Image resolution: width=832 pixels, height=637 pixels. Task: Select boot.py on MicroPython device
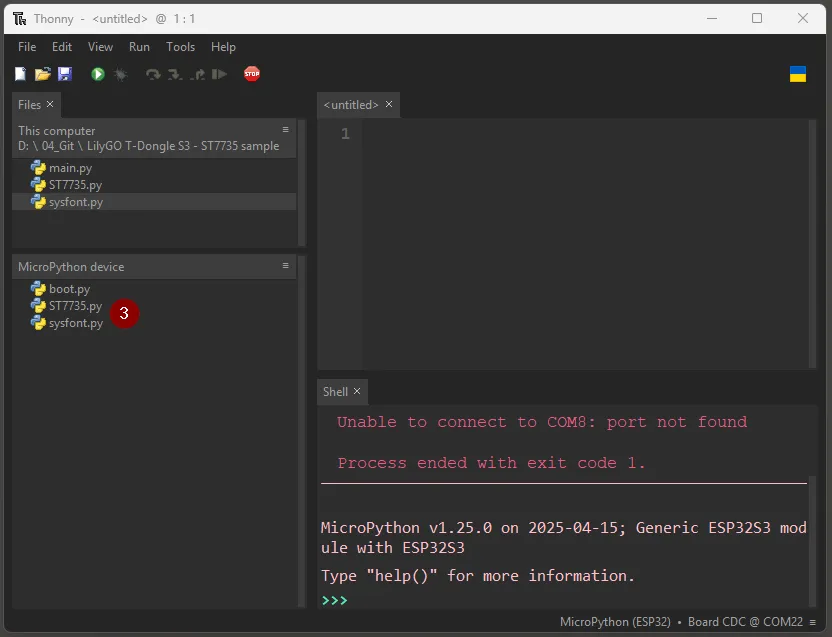pos(69,289)
